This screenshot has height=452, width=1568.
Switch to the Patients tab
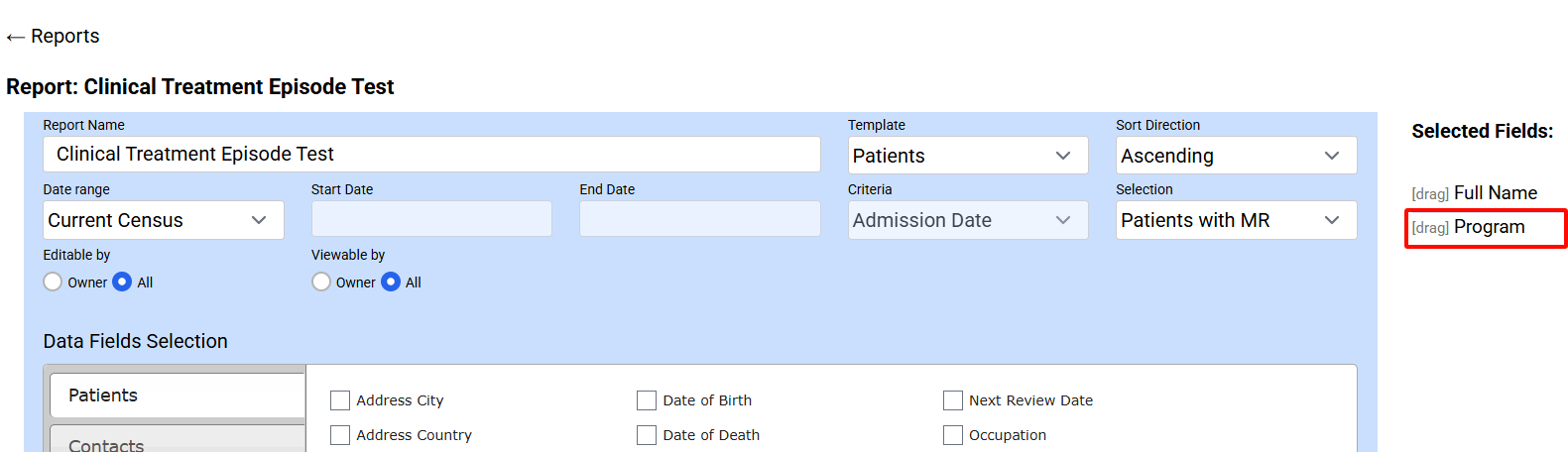click(x=178, y=395)
